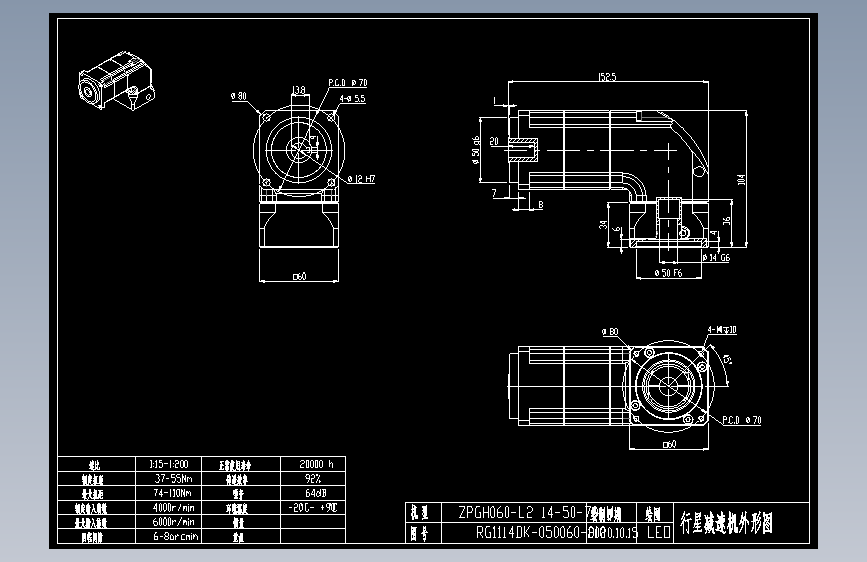Screen dimensions: 867x562
Task: Click the ø 14 G6 bore dimension
Action: 716,257
